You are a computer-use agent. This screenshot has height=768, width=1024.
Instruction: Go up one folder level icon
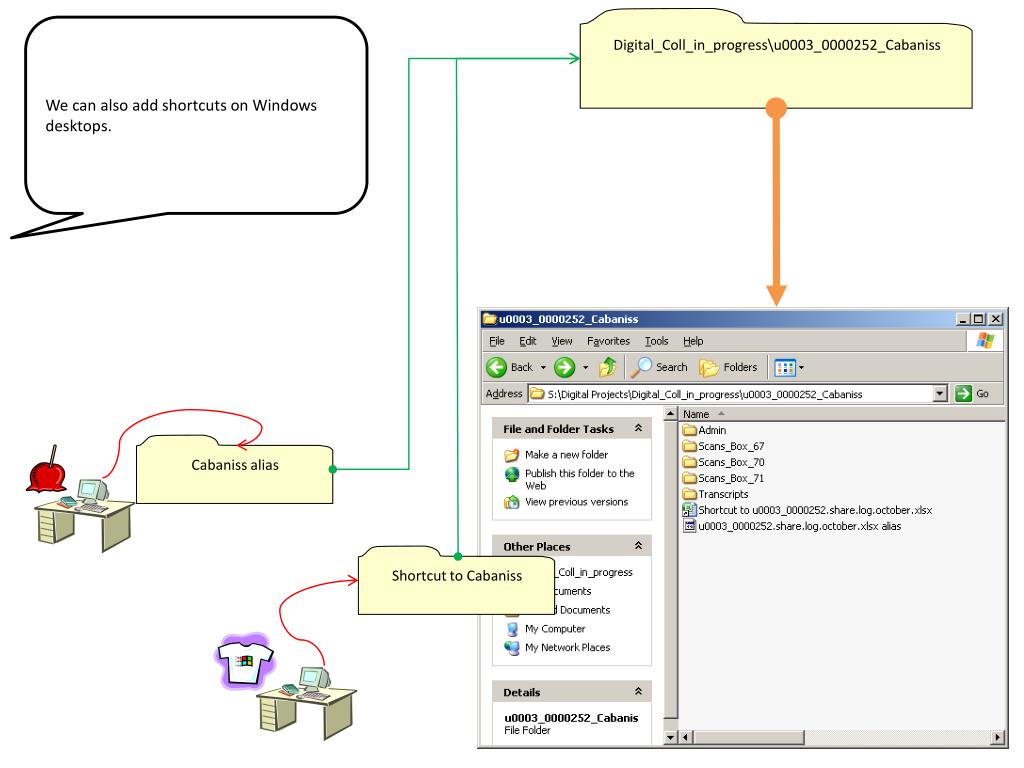pyautogui.click(x=607, y=368)
